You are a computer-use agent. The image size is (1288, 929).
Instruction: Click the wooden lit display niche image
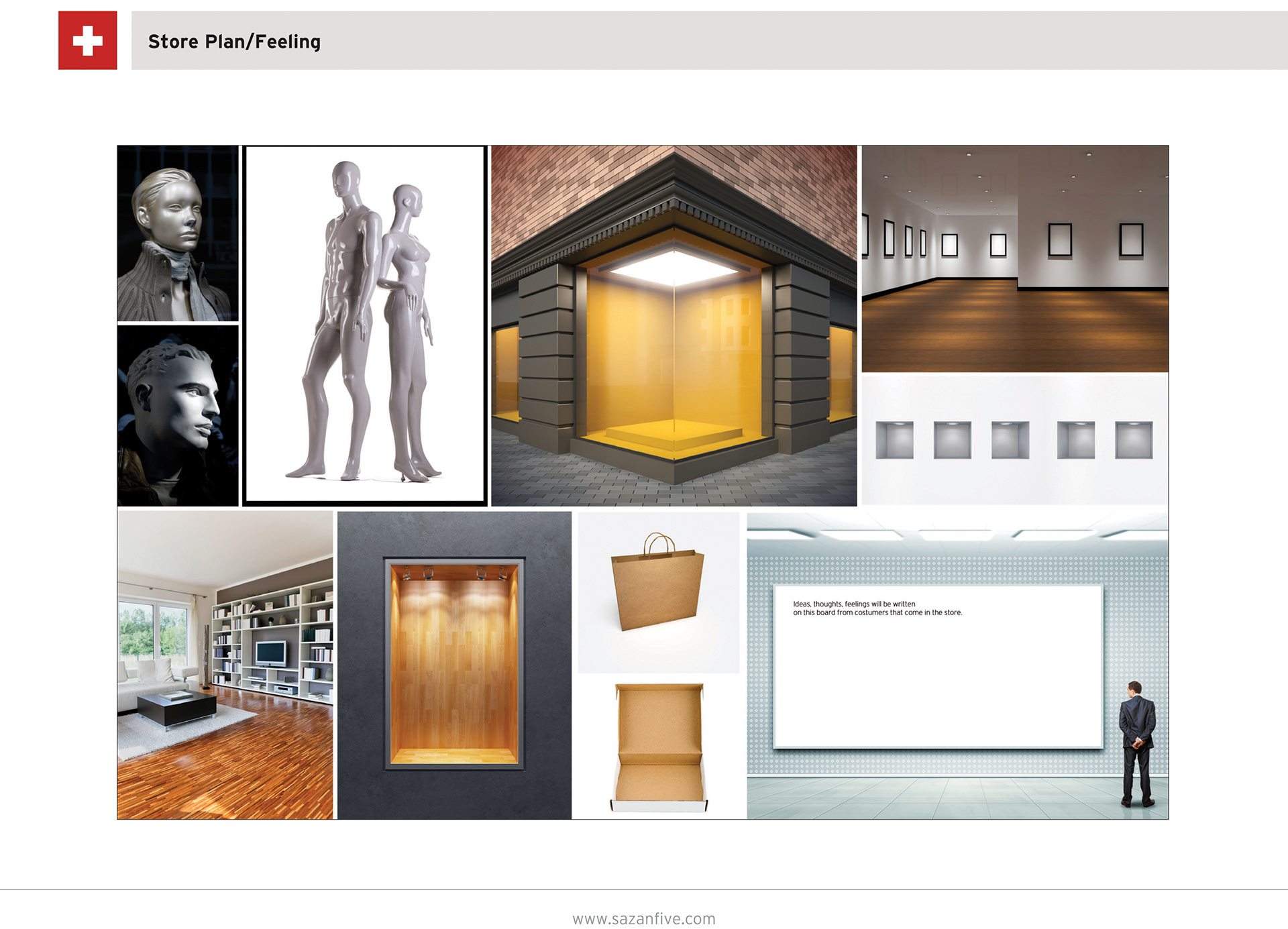coord(454,665)
